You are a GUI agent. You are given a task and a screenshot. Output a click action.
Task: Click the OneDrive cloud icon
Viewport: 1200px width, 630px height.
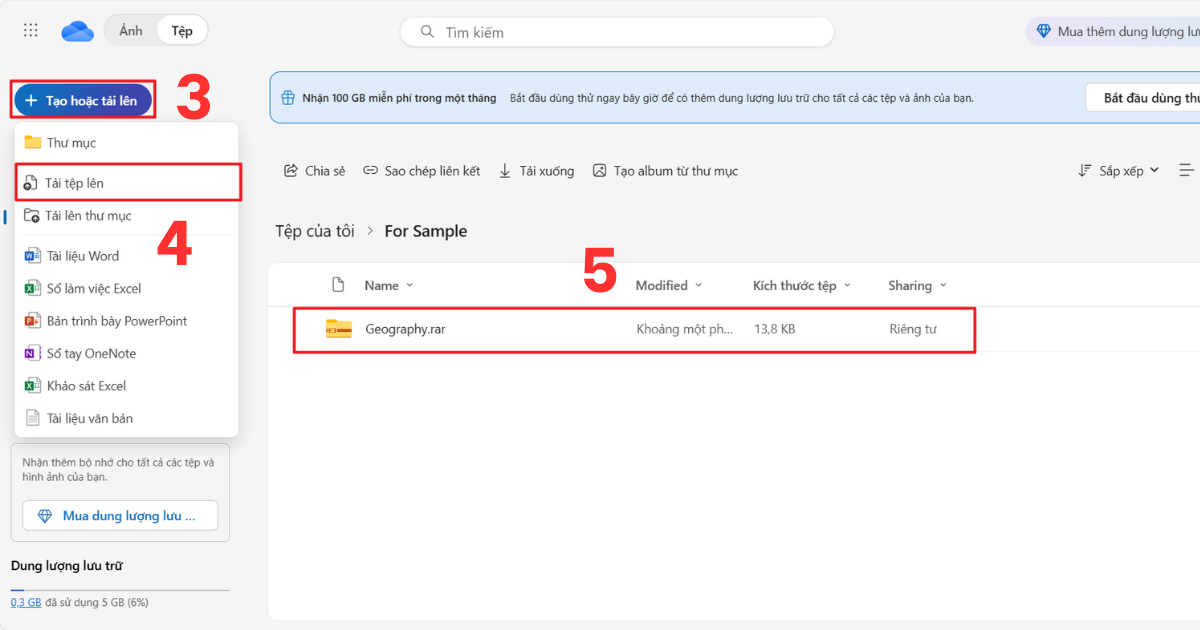(x=78, y=30)
